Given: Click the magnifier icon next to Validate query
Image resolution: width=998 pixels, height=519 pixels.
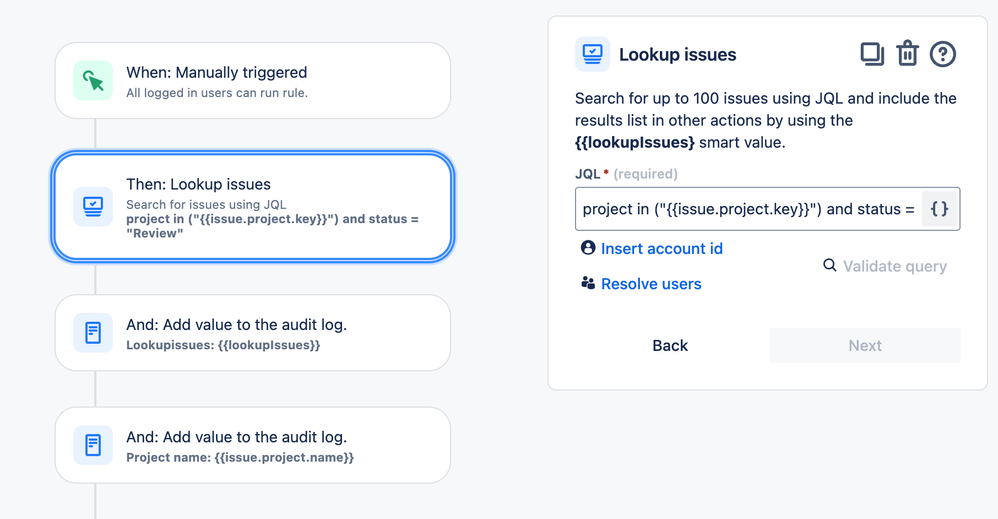Looking at the screenshot, I should 829,265.
